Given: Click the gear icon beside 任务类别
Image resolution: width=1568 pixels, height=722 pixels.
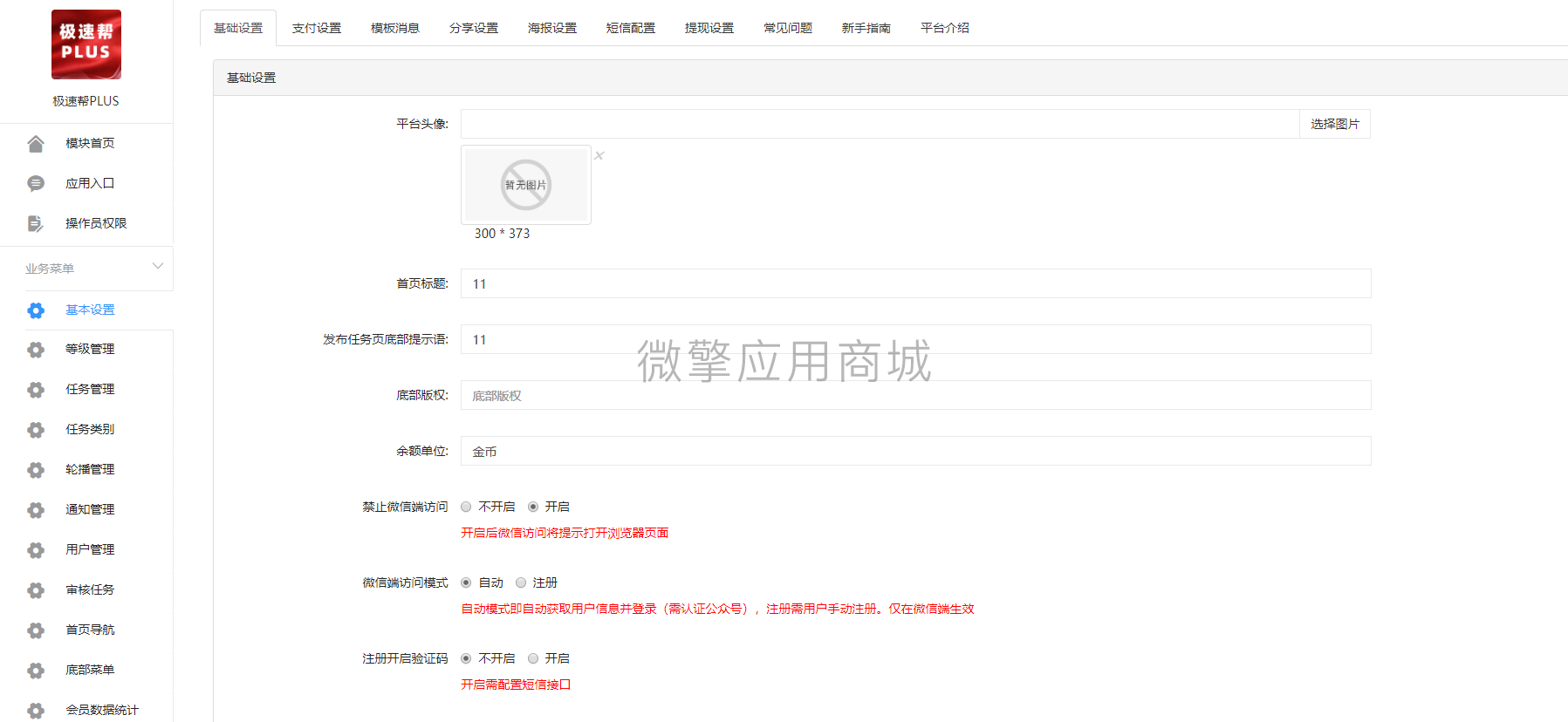Looking at the screenshot, I should coord(36,430).
